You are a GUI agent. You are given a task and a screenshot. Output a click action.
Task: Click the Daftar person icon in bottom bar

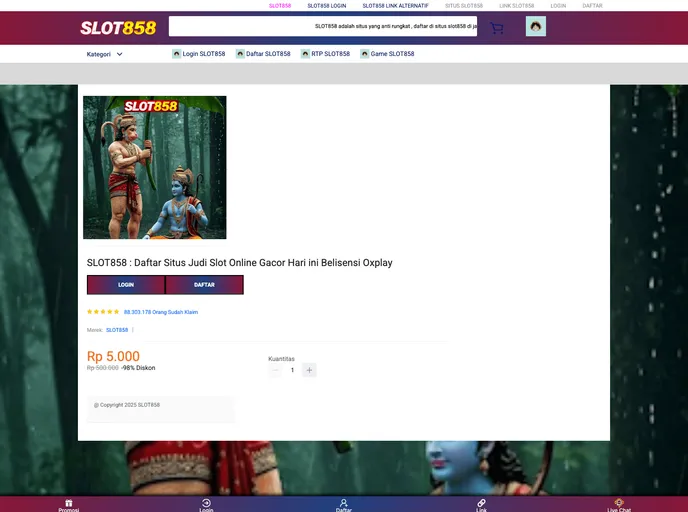coord(344,503)
